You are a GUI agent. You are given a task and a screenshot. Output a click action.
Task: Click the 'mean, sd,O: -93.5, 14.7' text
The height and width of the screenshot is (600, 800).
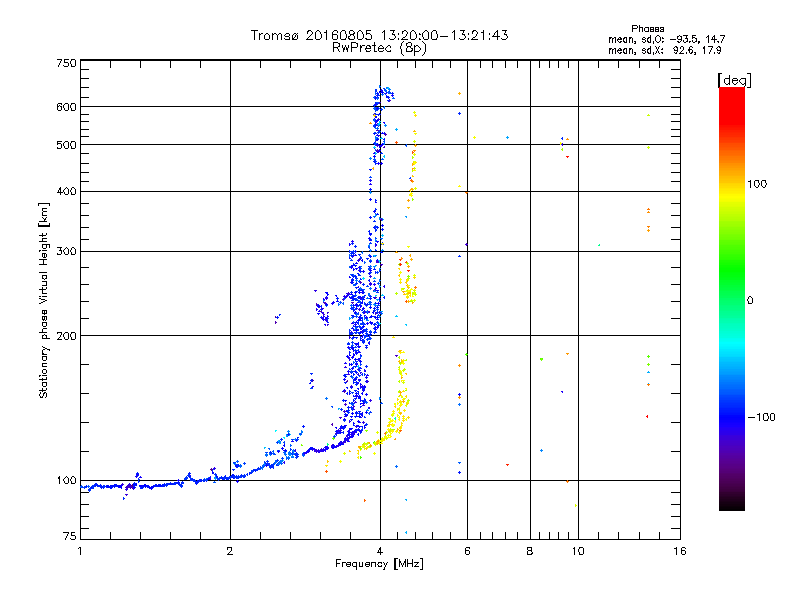coord(666,39)
